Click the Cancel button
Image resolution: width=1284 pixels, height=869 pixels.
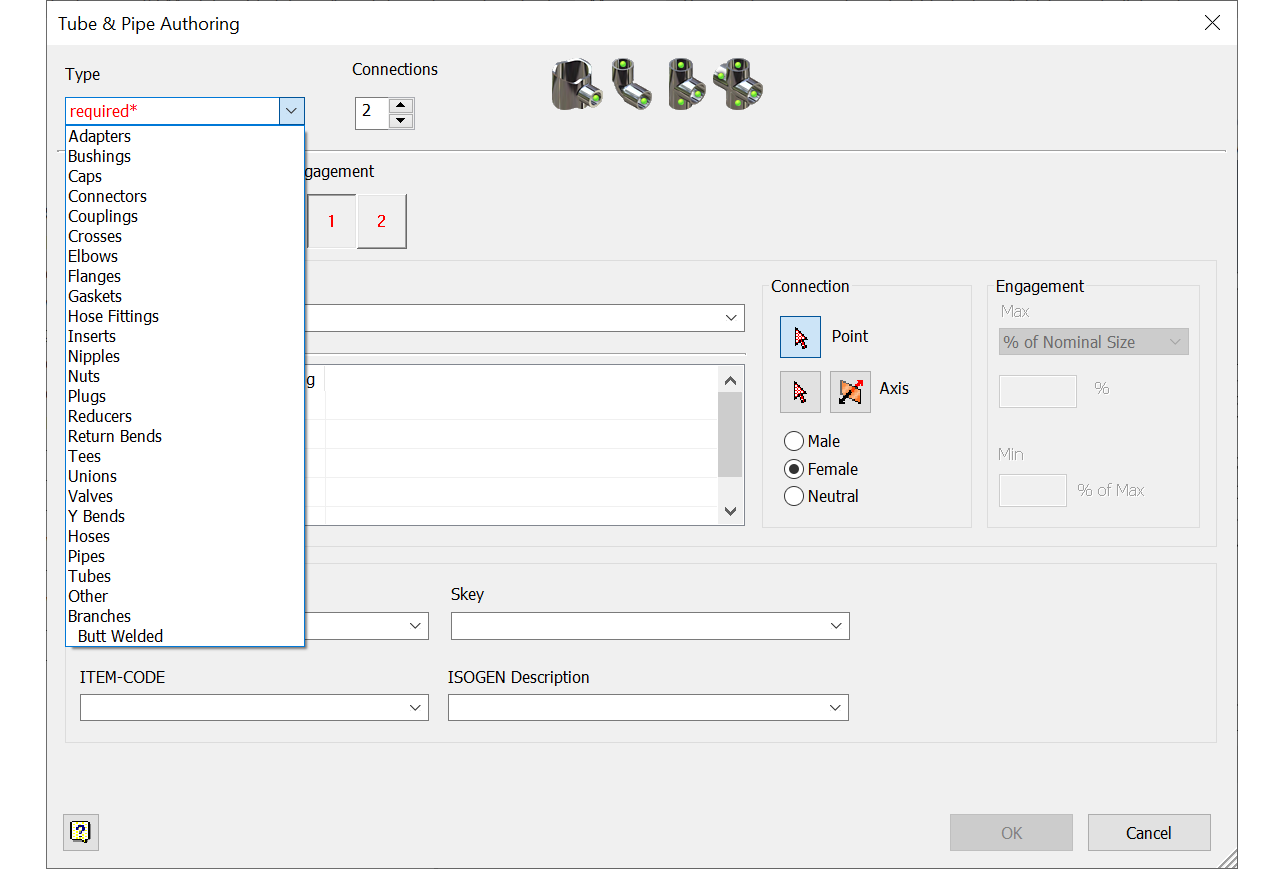pyautogui.click(x=1149, y=833)
